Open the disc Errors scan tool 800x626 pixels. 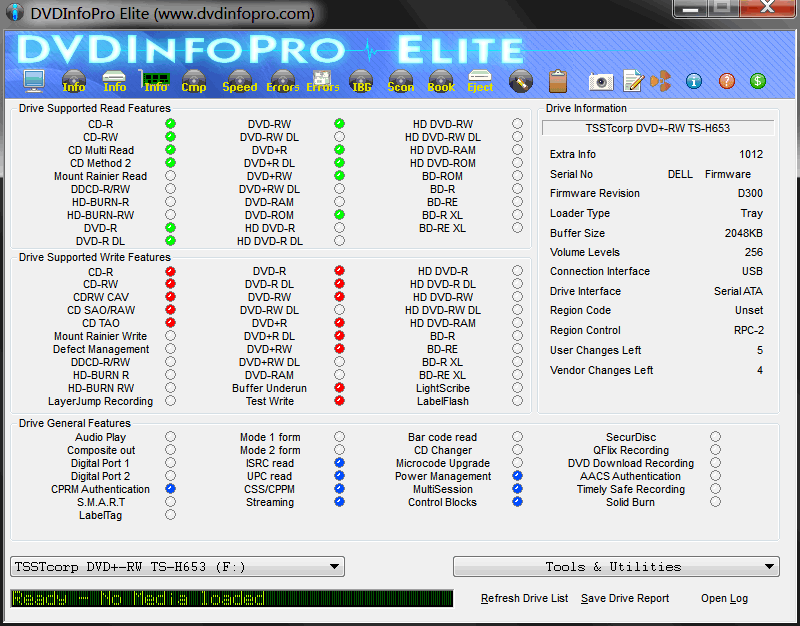click(283, 82)
